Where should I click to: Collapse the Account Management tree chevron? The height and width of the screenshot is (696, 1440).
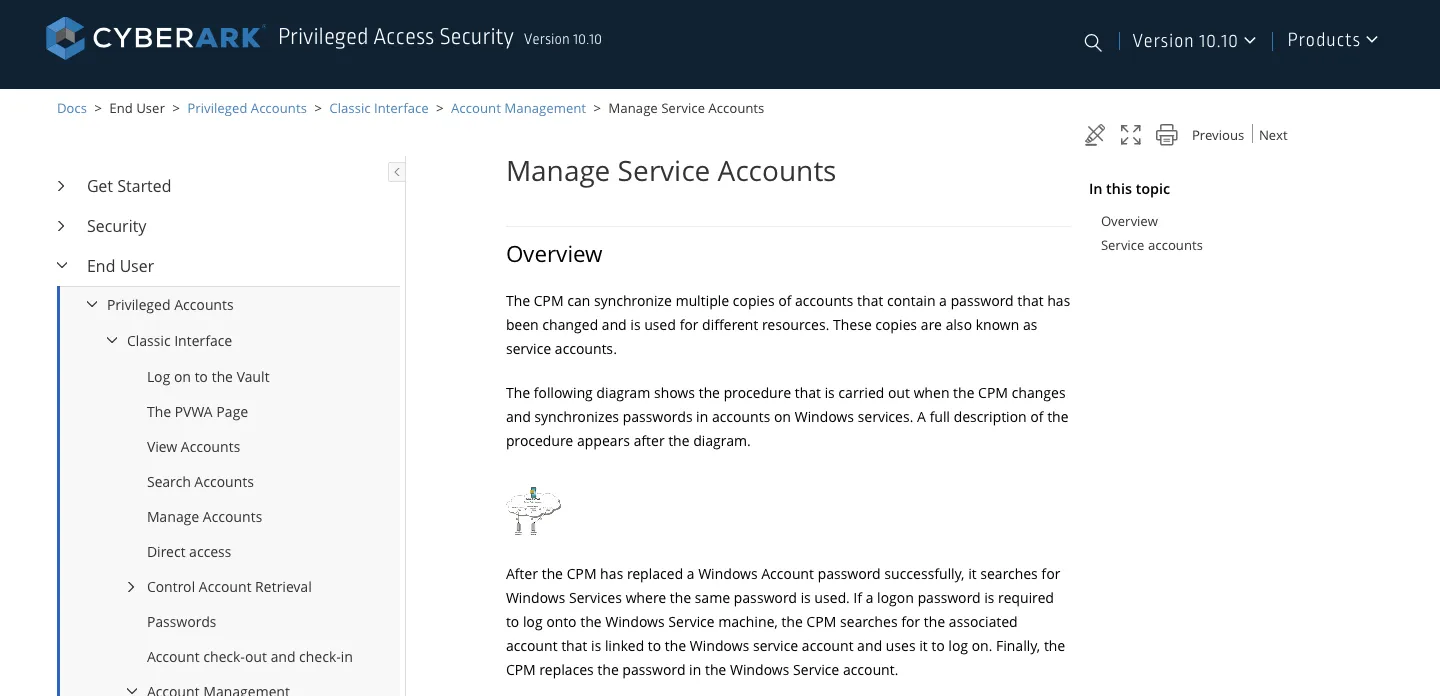[132, 690]
